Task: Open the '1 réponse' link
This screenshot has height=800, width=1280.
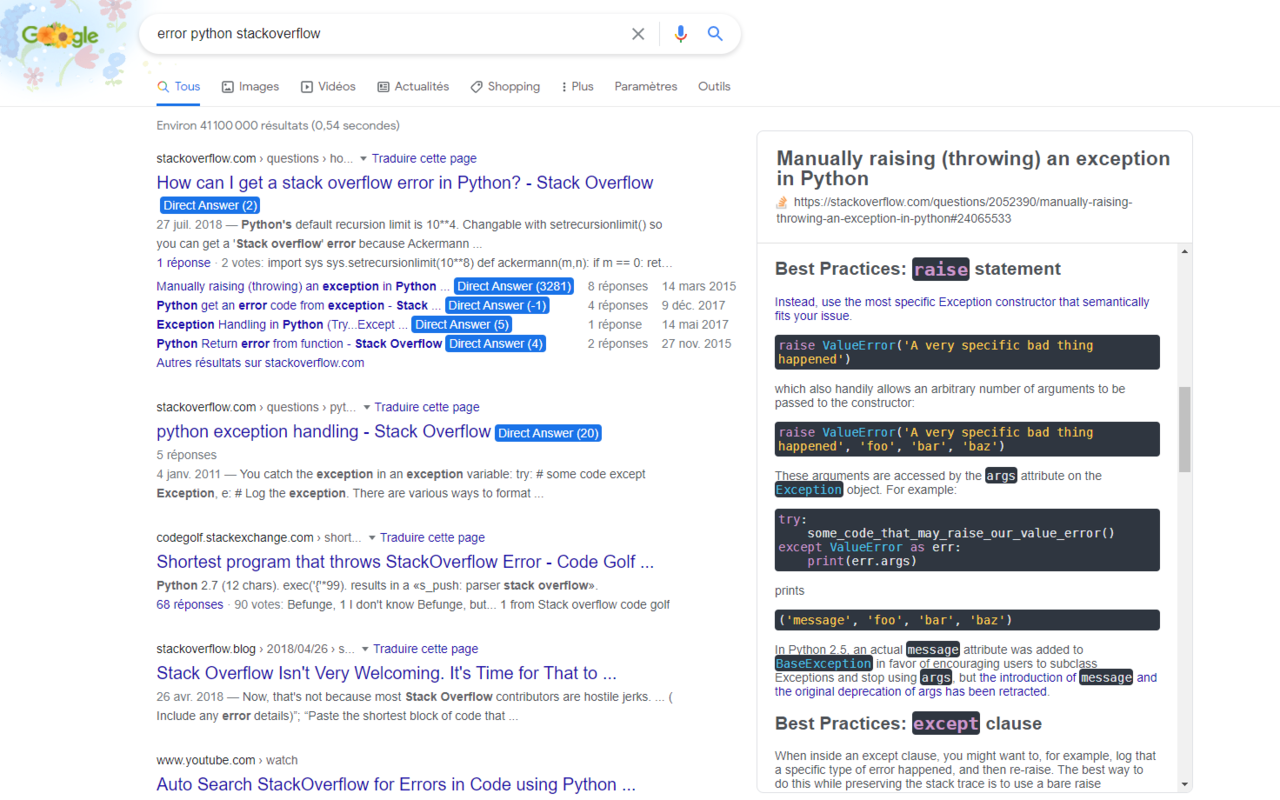Action: point(183,263)
